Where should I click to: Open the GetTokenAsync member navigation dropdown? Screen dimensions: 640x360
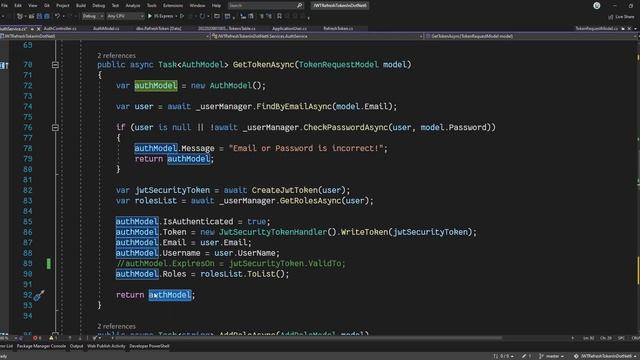532,36
